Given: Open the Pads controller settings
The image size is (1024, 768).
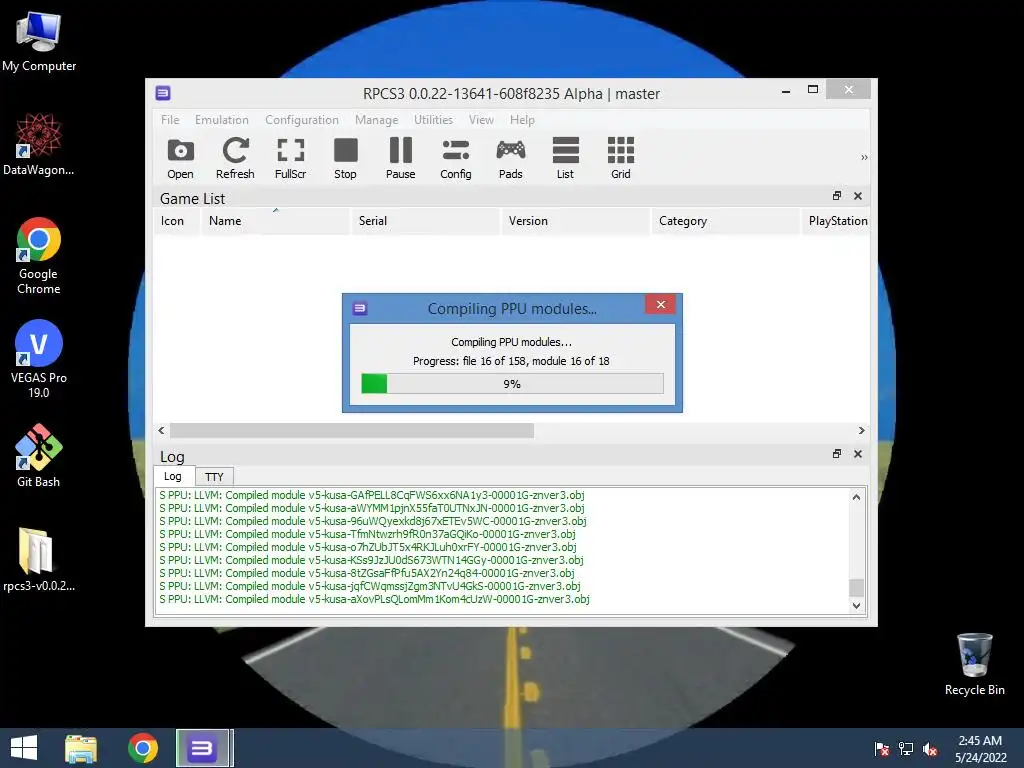Looking at the screenshot, I should point(511,158).
